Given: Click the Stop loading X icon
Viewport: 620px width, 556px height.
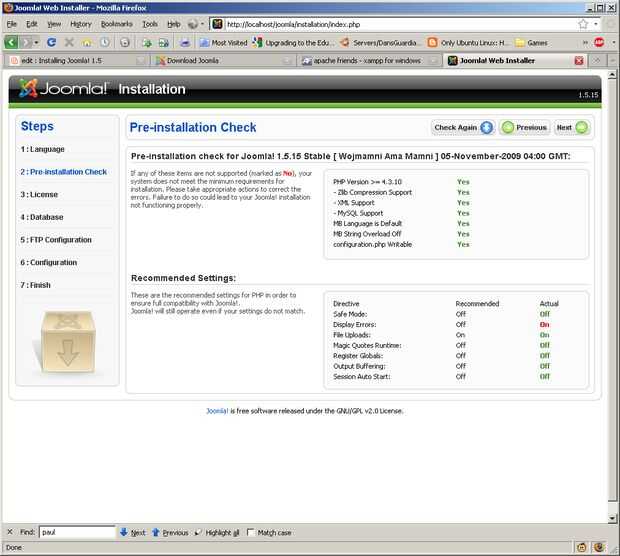Looking at the screenshot, I should pyautogui.click(x=69, y=42).
